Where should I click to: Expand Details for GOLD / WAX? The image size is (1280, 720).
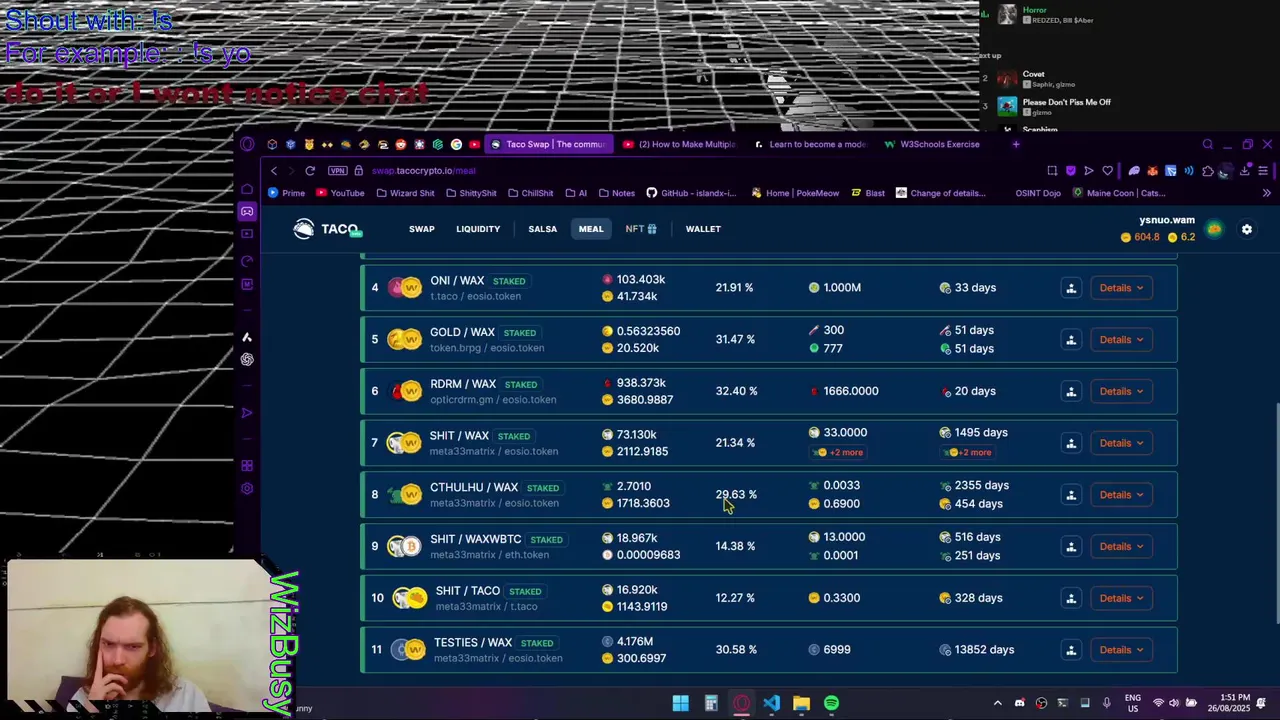(x=1121, y=340)
